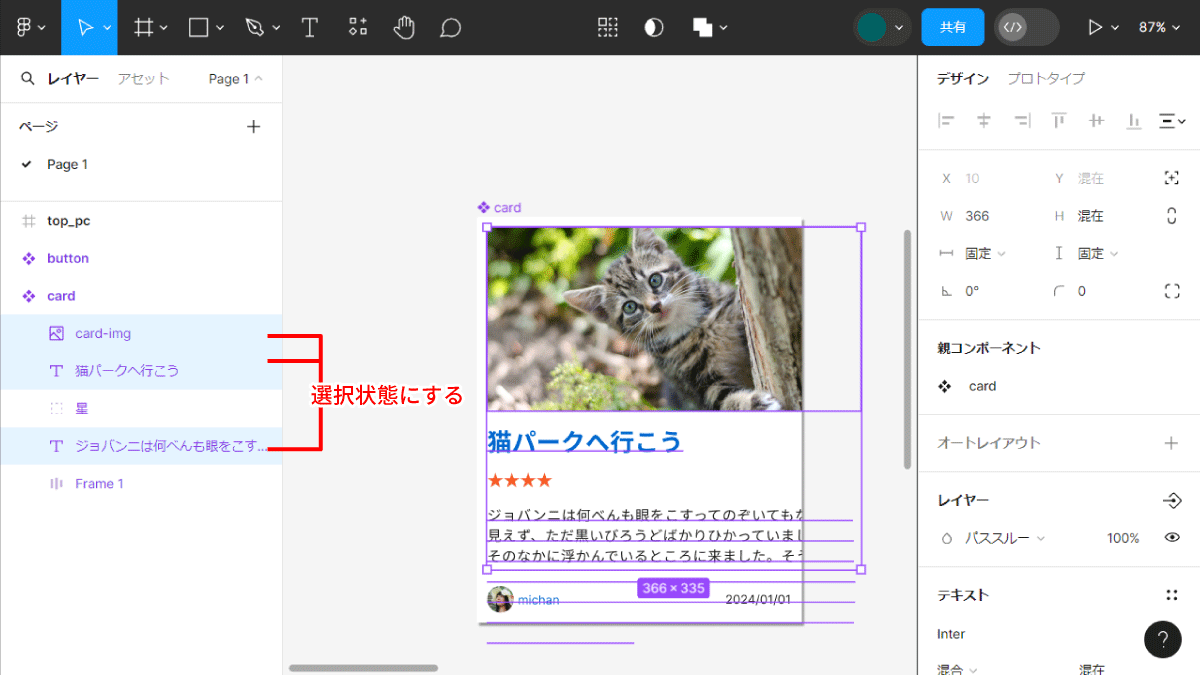1200x675 pixels.
Task: Open the Resources tool
Action: point(357,27)
